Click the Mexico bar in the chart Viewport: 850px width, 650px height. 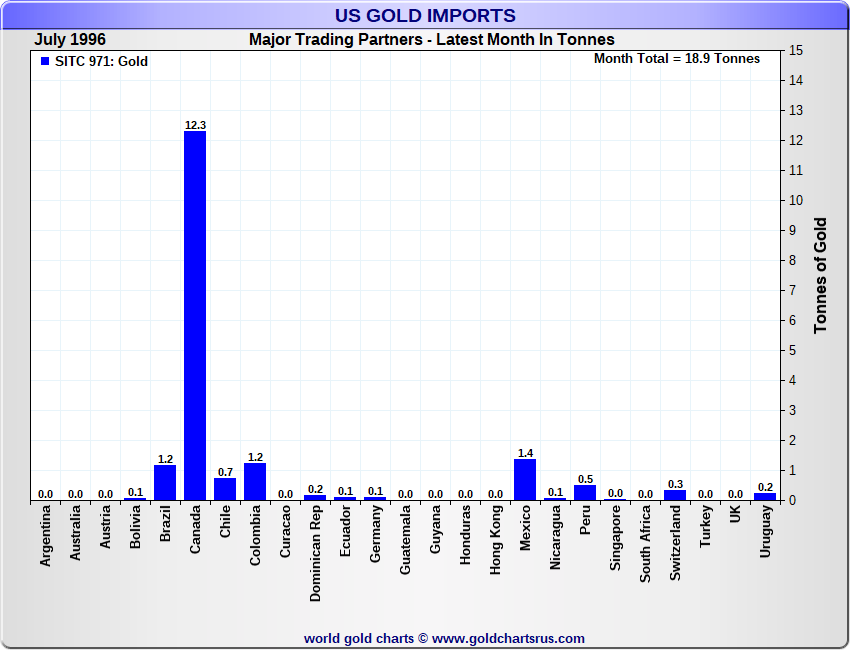pyautogui.click(x=525, y=480)
